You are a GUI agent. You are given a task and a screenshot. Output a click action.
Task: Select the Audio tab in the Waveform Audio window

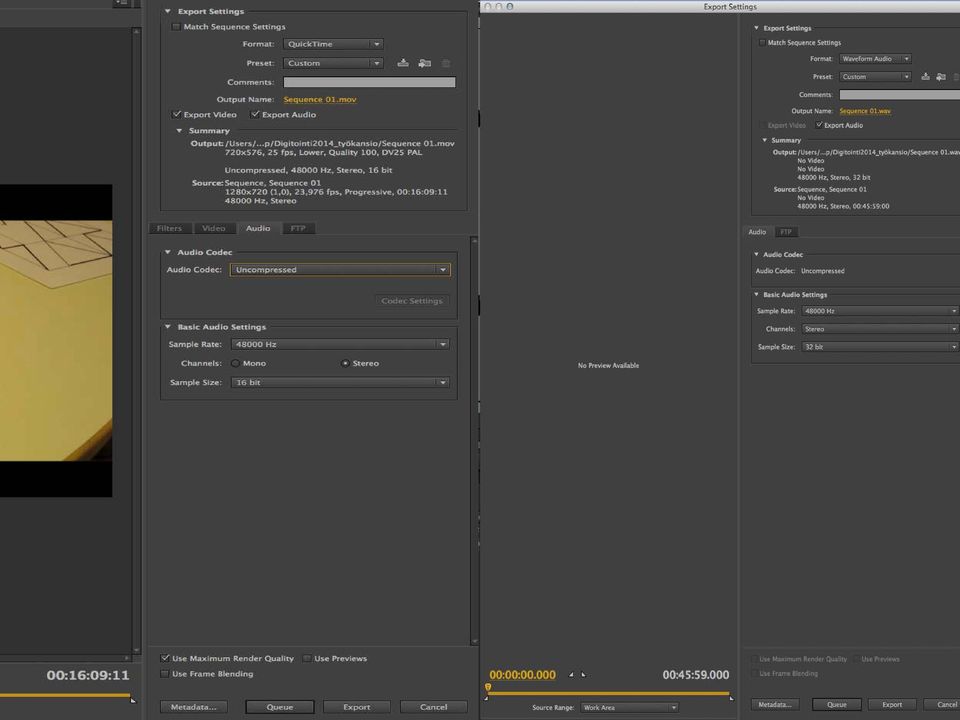pyautogui.click(x=757, y=232)
